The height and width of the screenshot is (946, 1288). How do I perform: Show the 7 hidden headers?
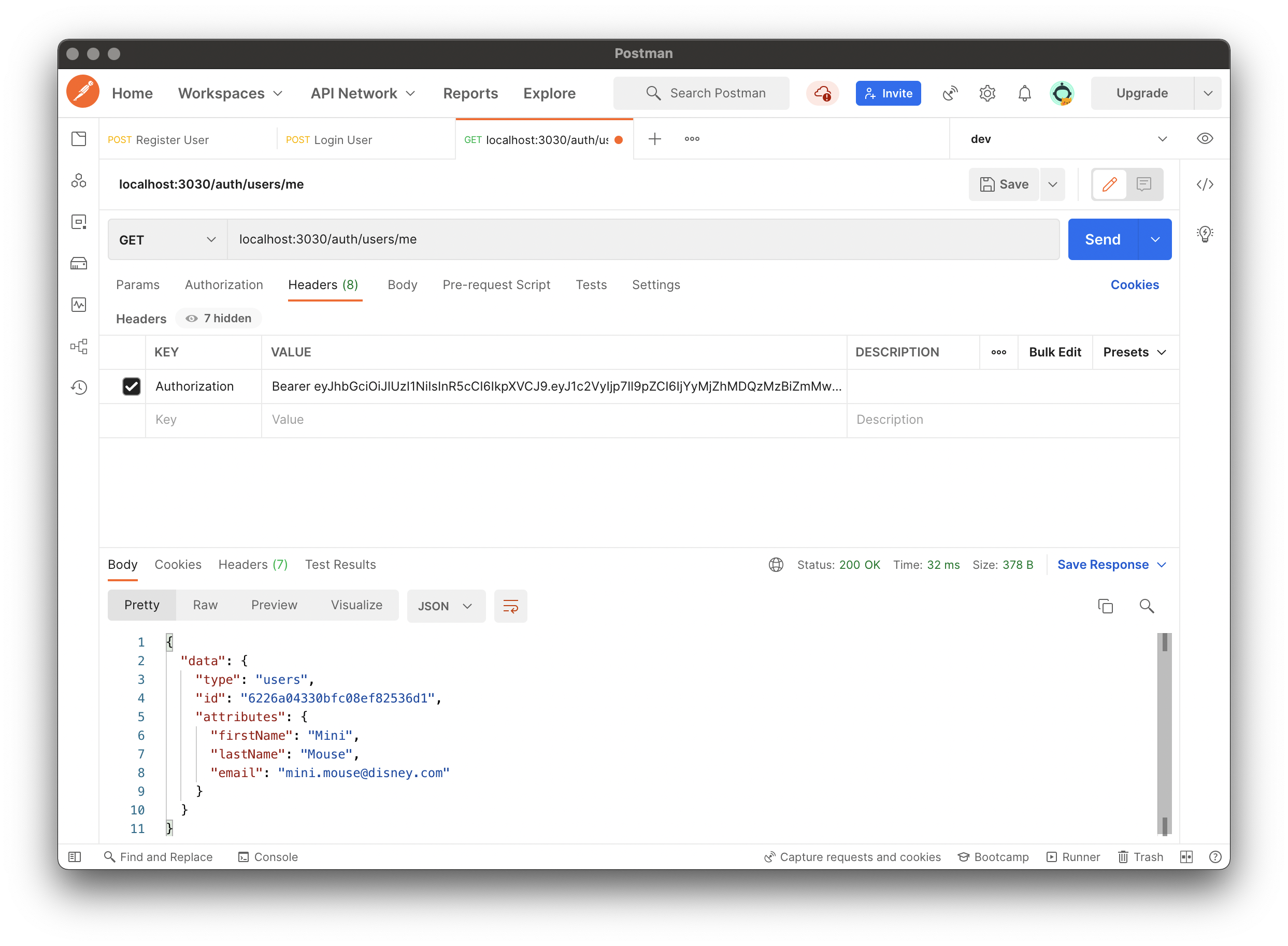click(218, 319)
